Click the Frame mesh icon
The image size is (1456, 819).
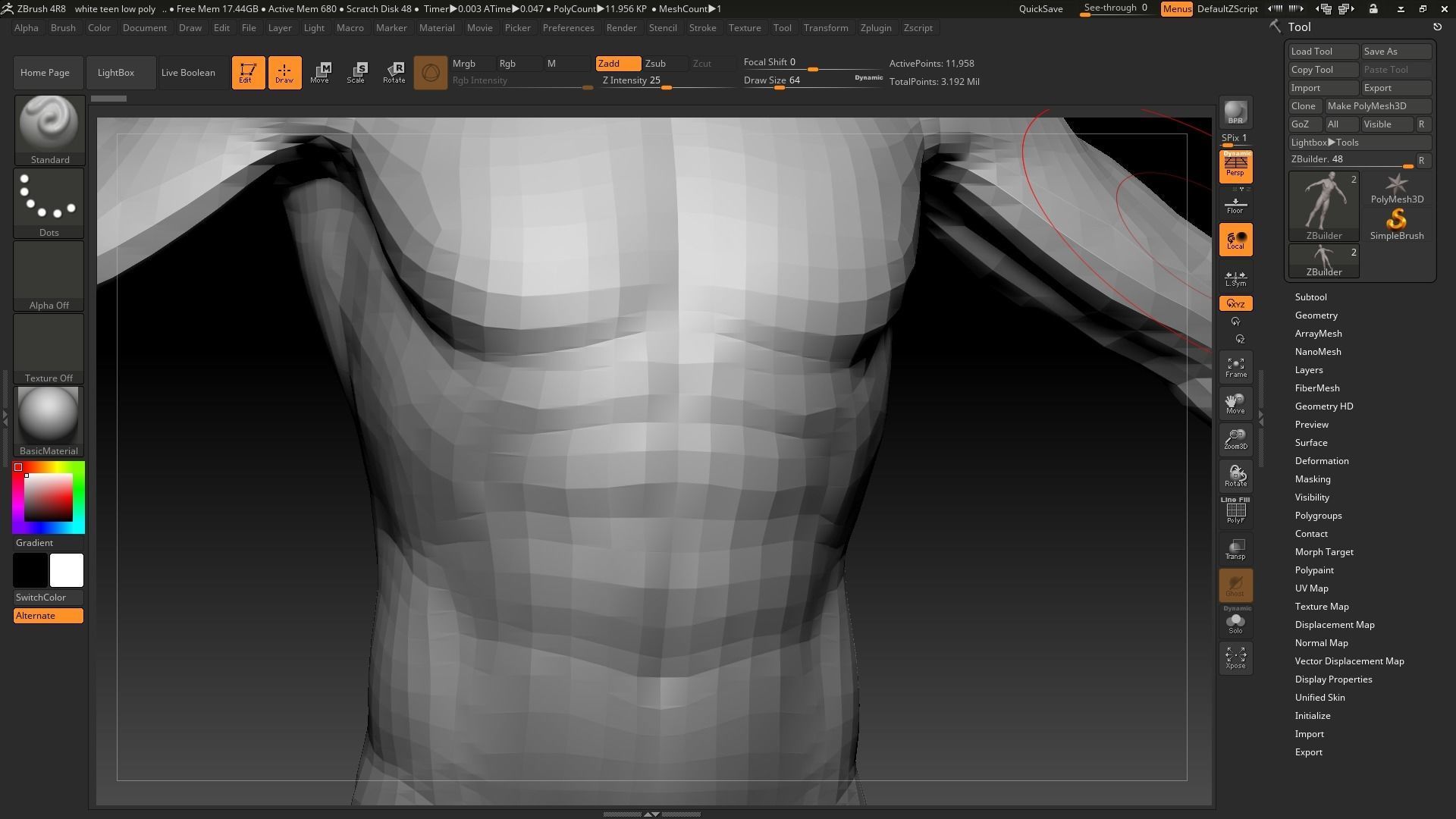1235,368
